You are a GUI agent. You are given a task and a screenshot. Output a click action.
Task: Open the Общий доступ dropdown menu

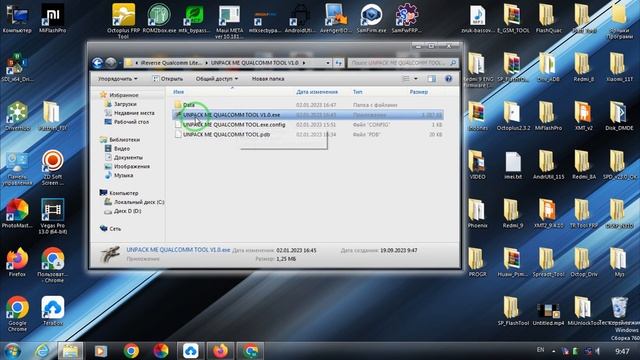click(x=217, y=79)
